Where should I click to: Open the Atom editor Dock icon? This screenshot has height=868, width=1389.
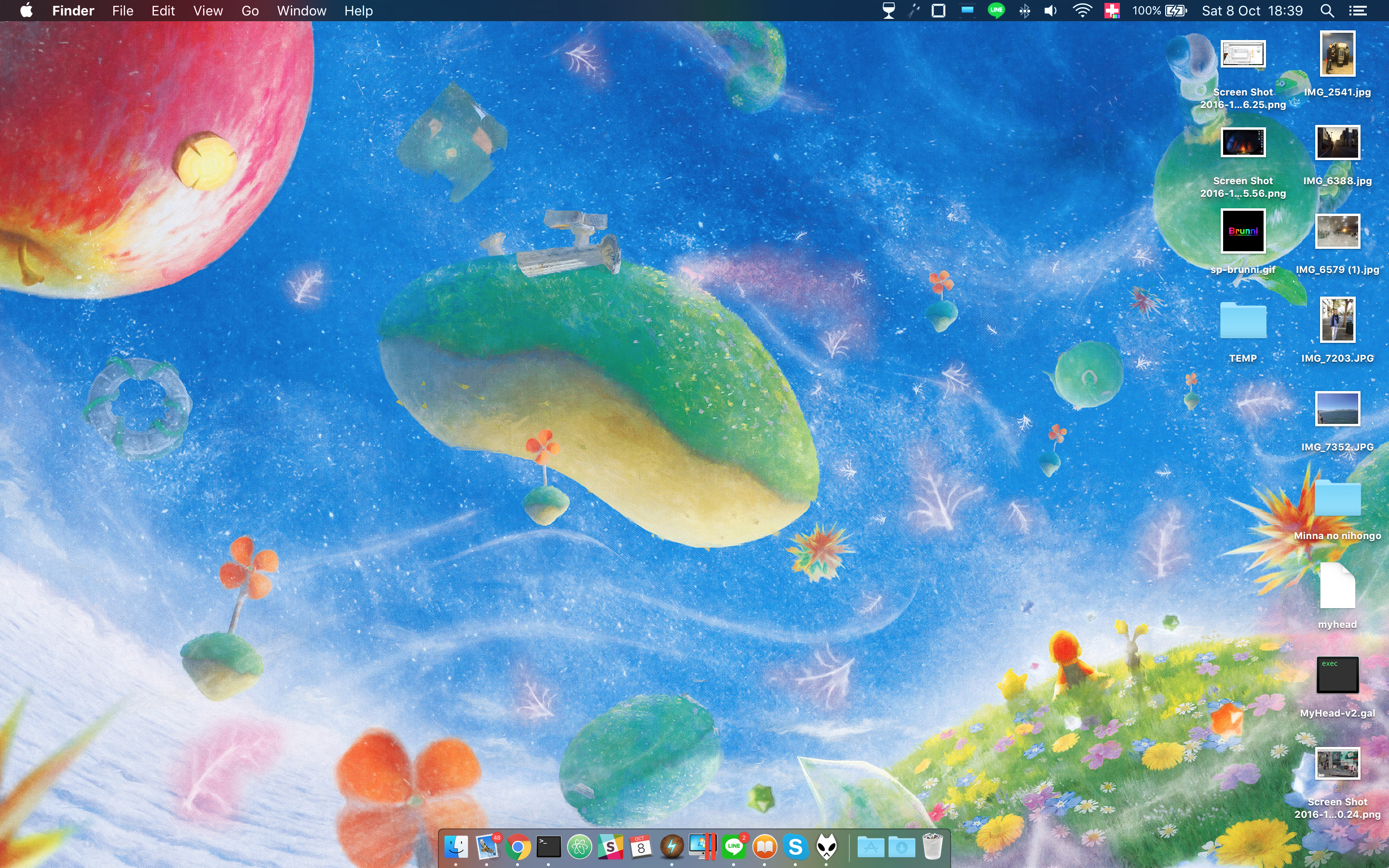coord(579,847)
